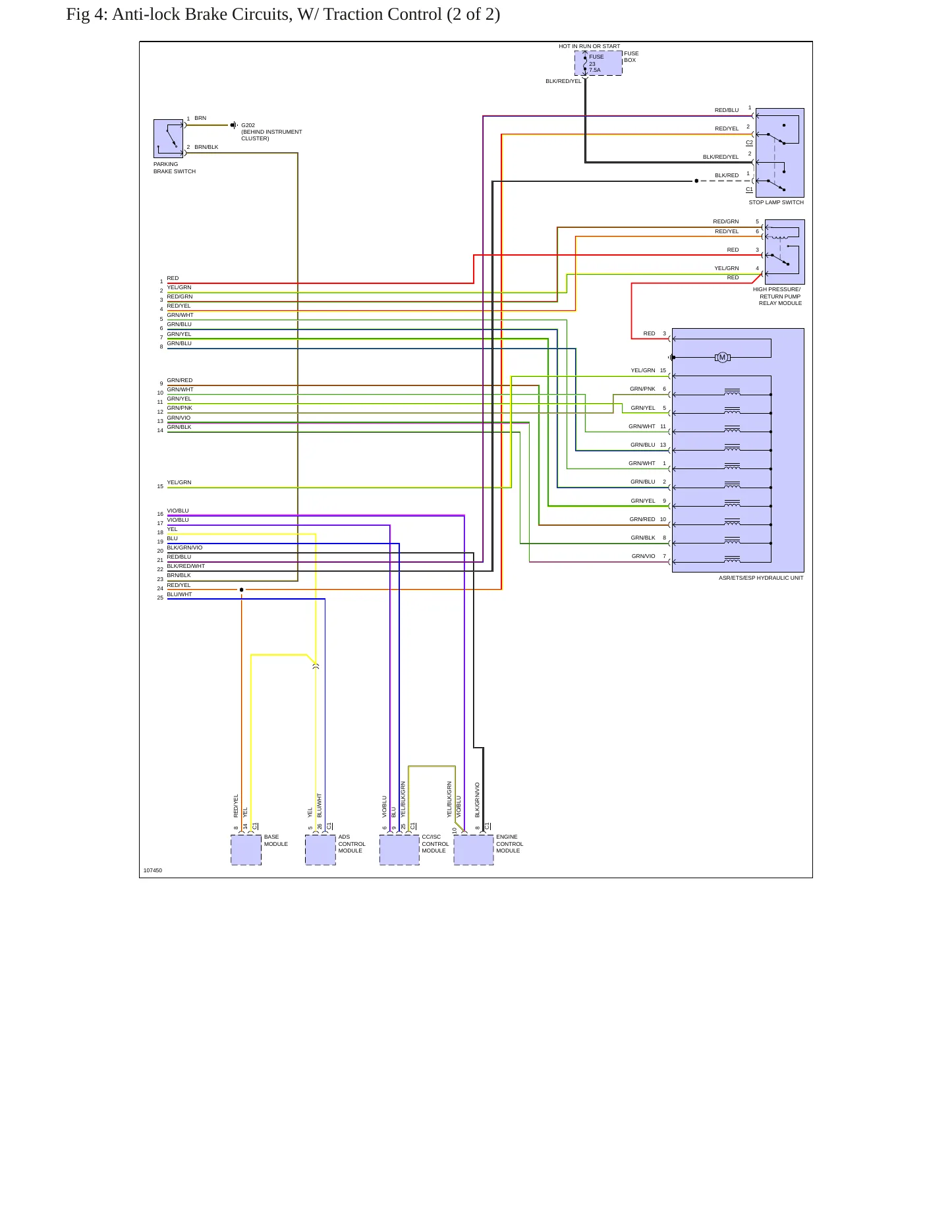Screen dimensions: 952x1232
Task: Click the YEL label at left pin 18
Action: (x=172, y=529)
